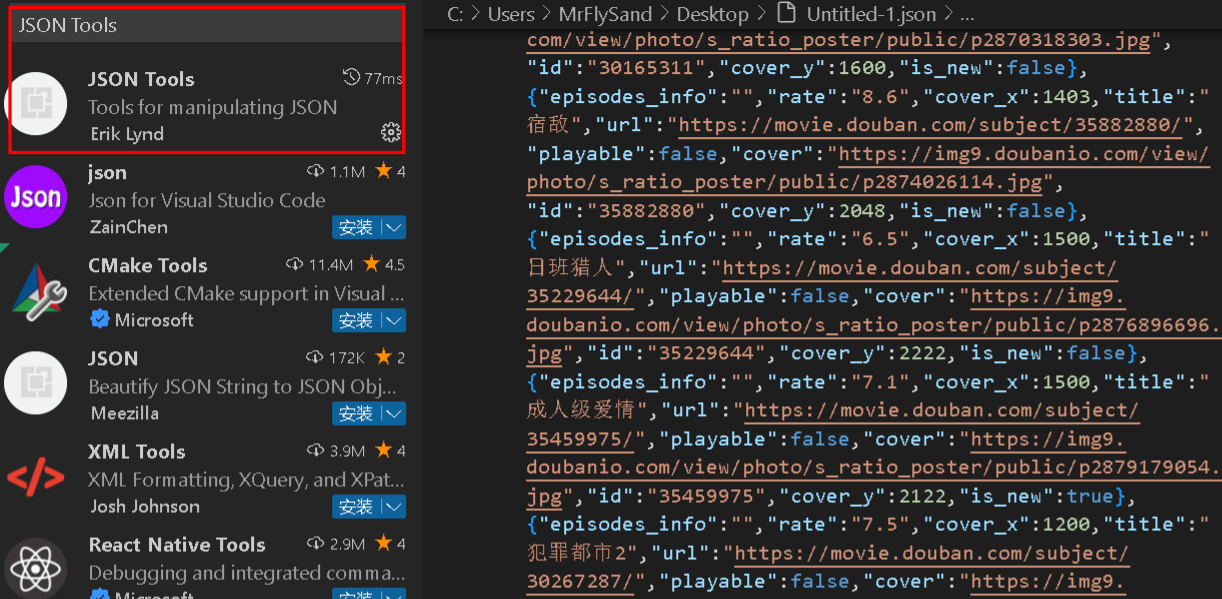Click the breadcrumb ellipsis after Untitled-1.json
Viewport: 1222px width, 599px height.
966,14
